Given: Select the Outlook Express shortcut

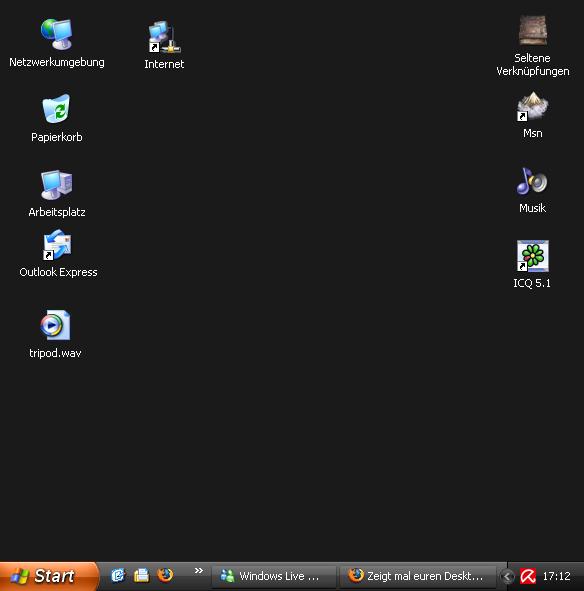Looking at the screenshot, I should pos(58,254).
